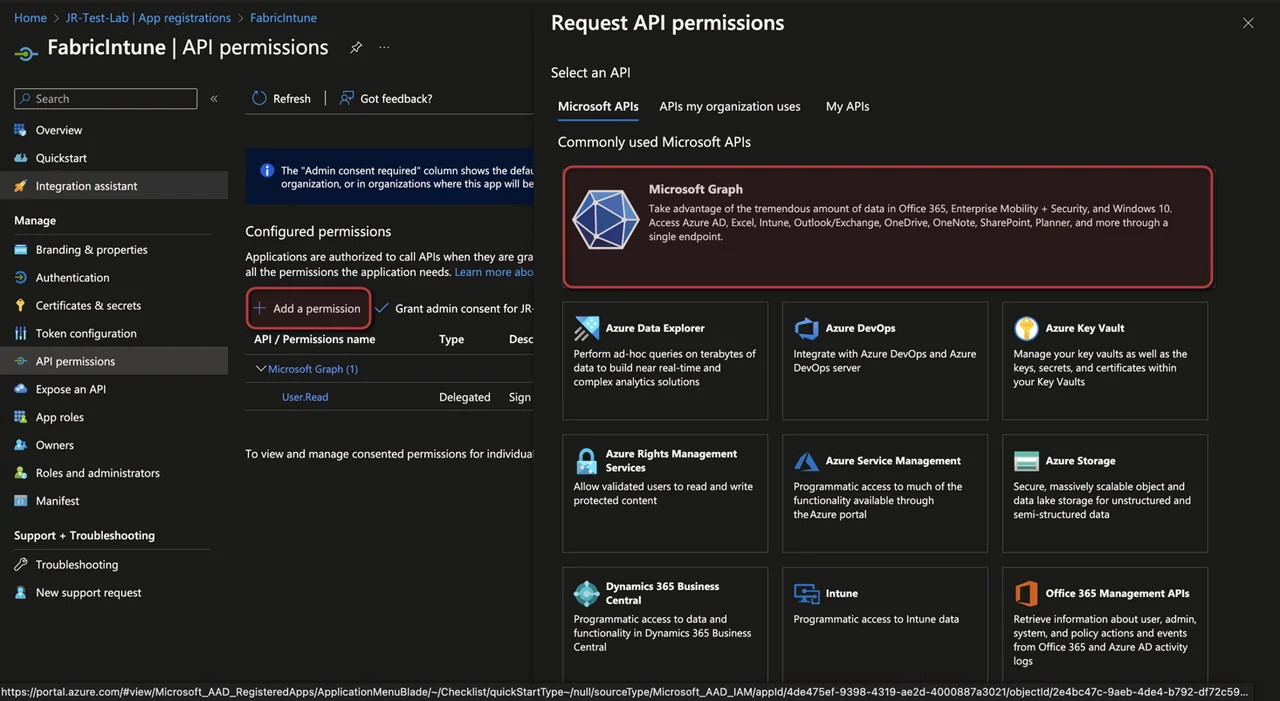Click the Azure Key Vault icon

click(x=1026, y=328)
